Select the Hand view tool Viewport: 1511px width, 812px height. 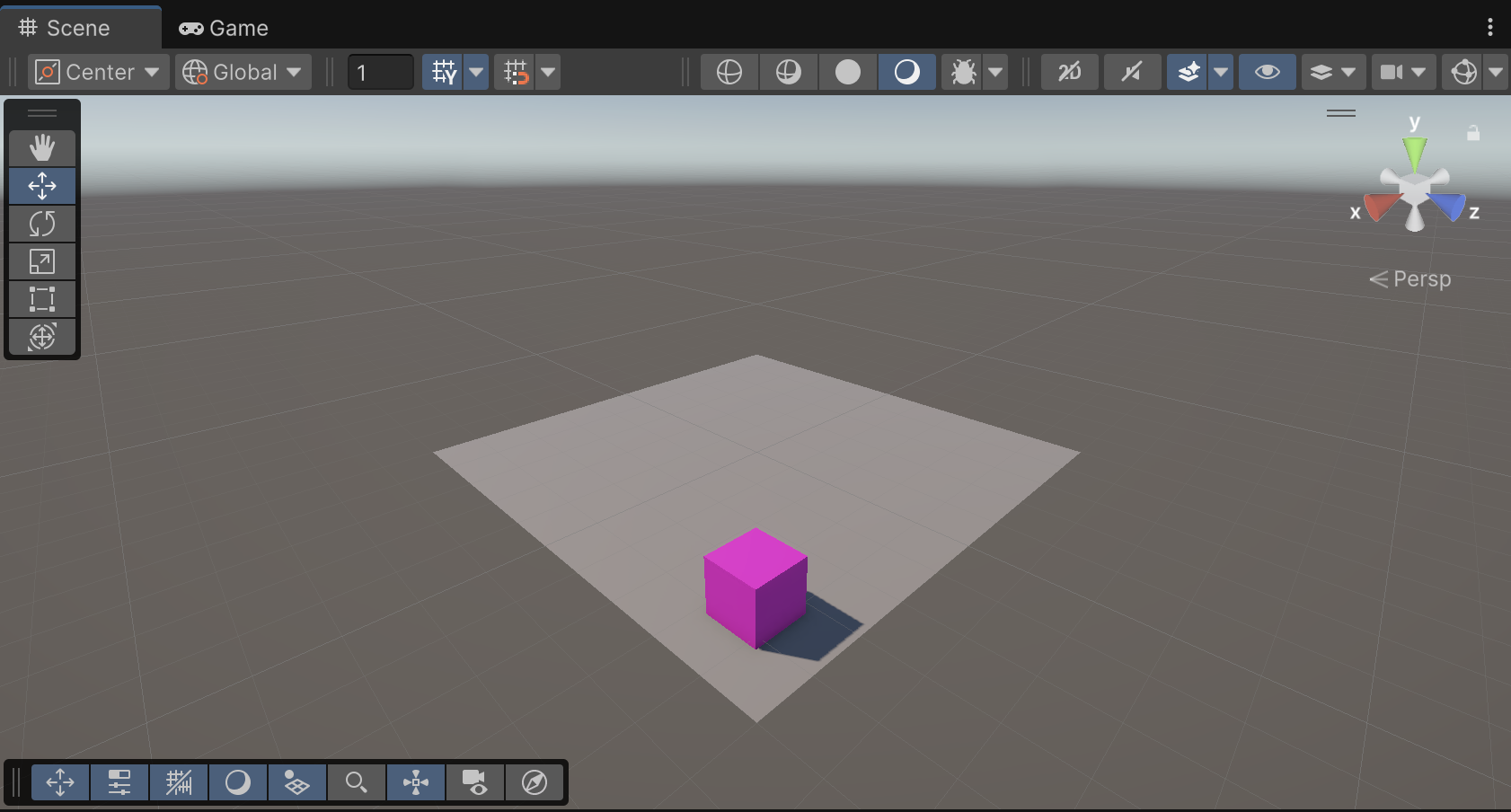click(42, 148)
